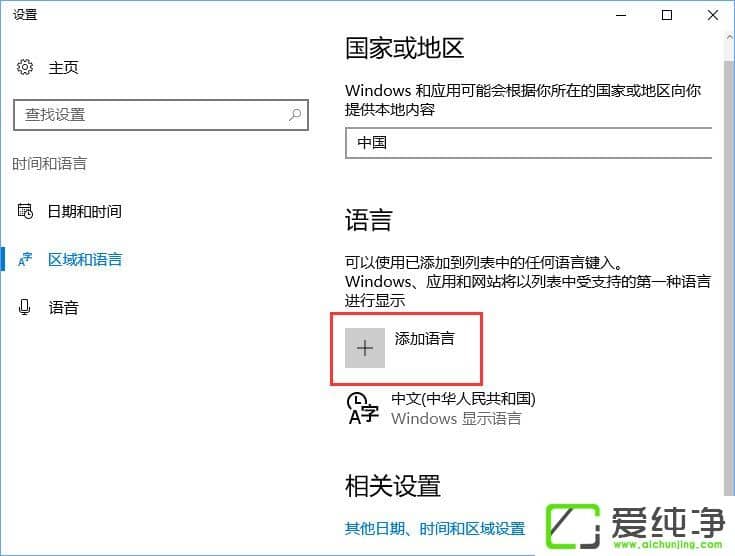Select the 中文(中华人民共和国) language entry
This screenshot has width=735, height=556.
pyautogui.click(x=463, y=399)
